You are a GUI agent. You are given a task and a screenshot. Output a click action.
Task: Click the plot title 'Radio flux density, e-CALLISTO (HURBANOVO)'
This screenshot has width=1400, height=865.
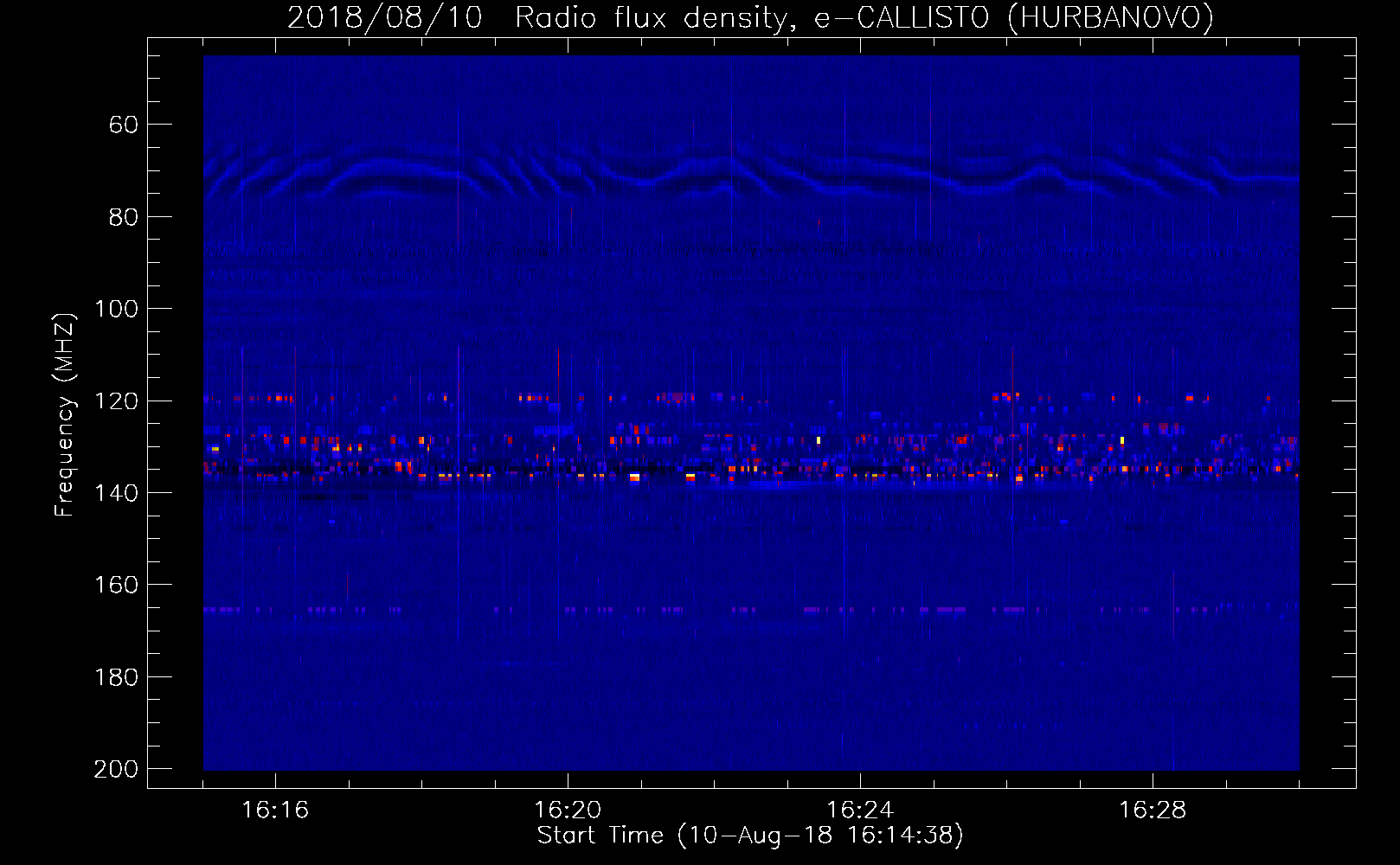tap(864, 17)
